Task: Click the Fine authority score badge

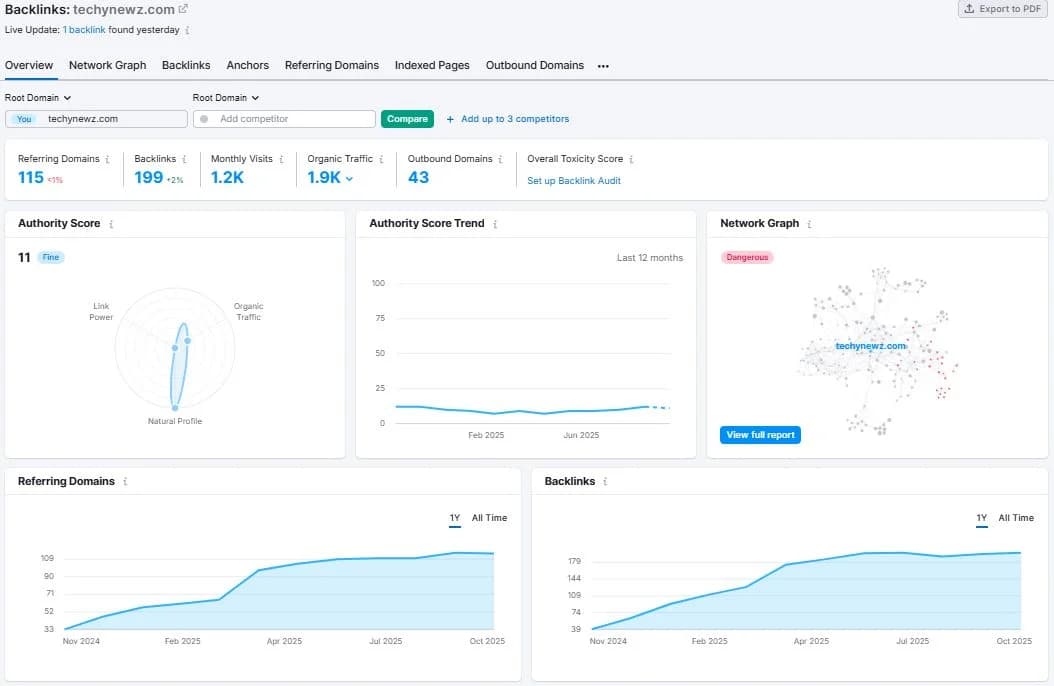Action: point(50,257)
